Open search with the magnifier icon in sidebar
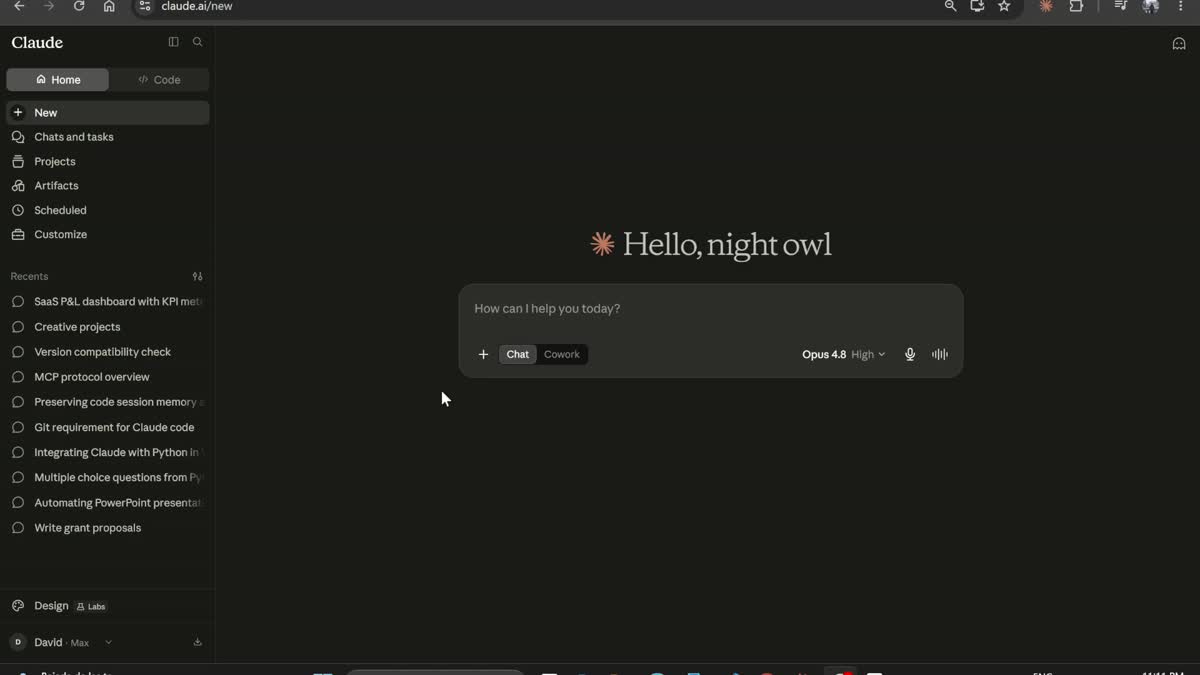1200x675 pixels. pos(197,42)
